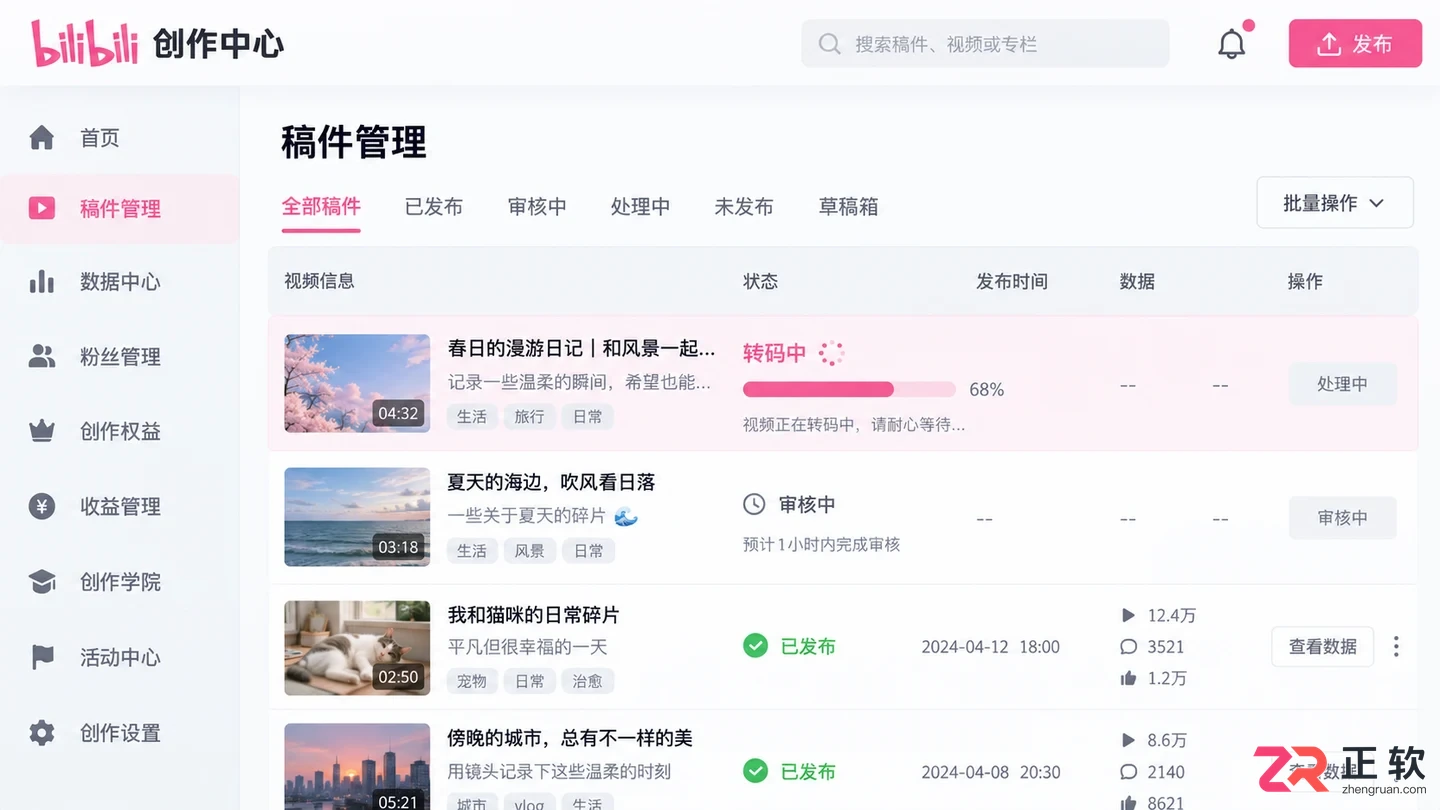Click the 治愈 tag on the cat video
The width and height of the screenshot is (1440, 810).
pyautogui.click(x=588, y=681)
